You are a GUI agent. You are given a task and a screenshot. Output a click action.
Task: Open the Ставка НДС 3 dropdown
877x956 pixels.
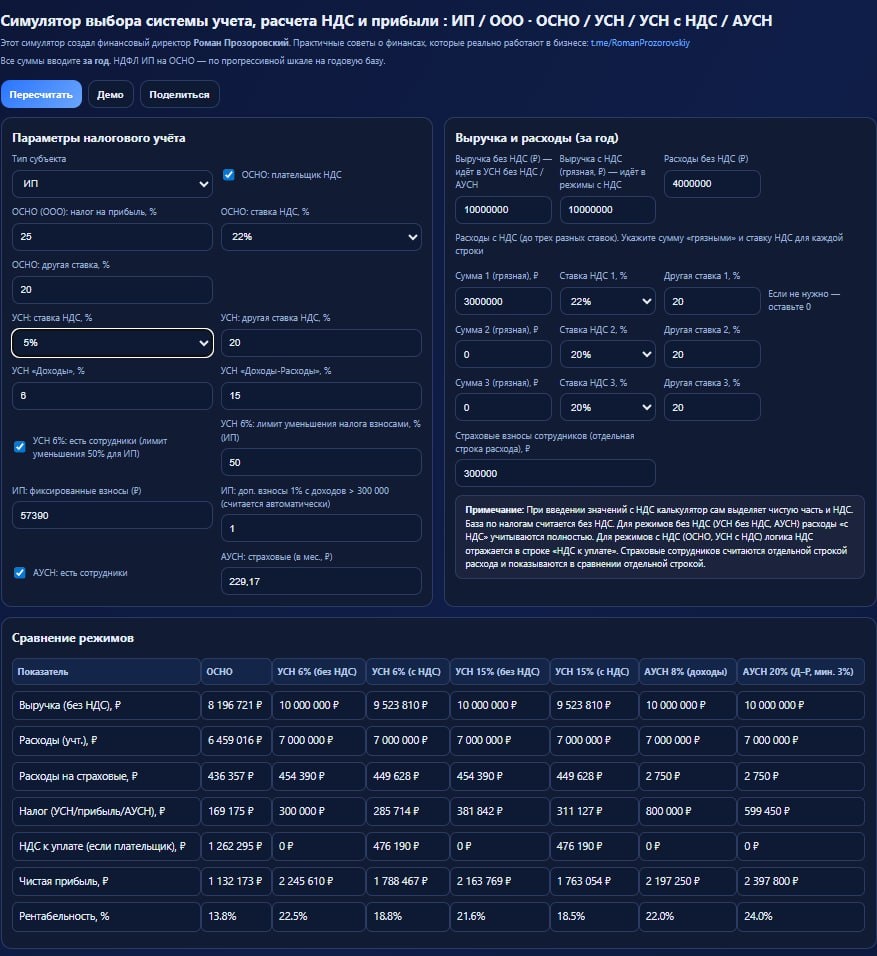coord(607,407)
